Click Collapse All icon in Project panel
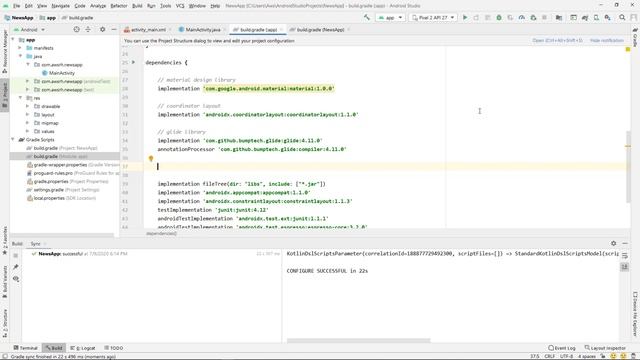This screenshot has width=640, height=360. click(x=88, y=29)
